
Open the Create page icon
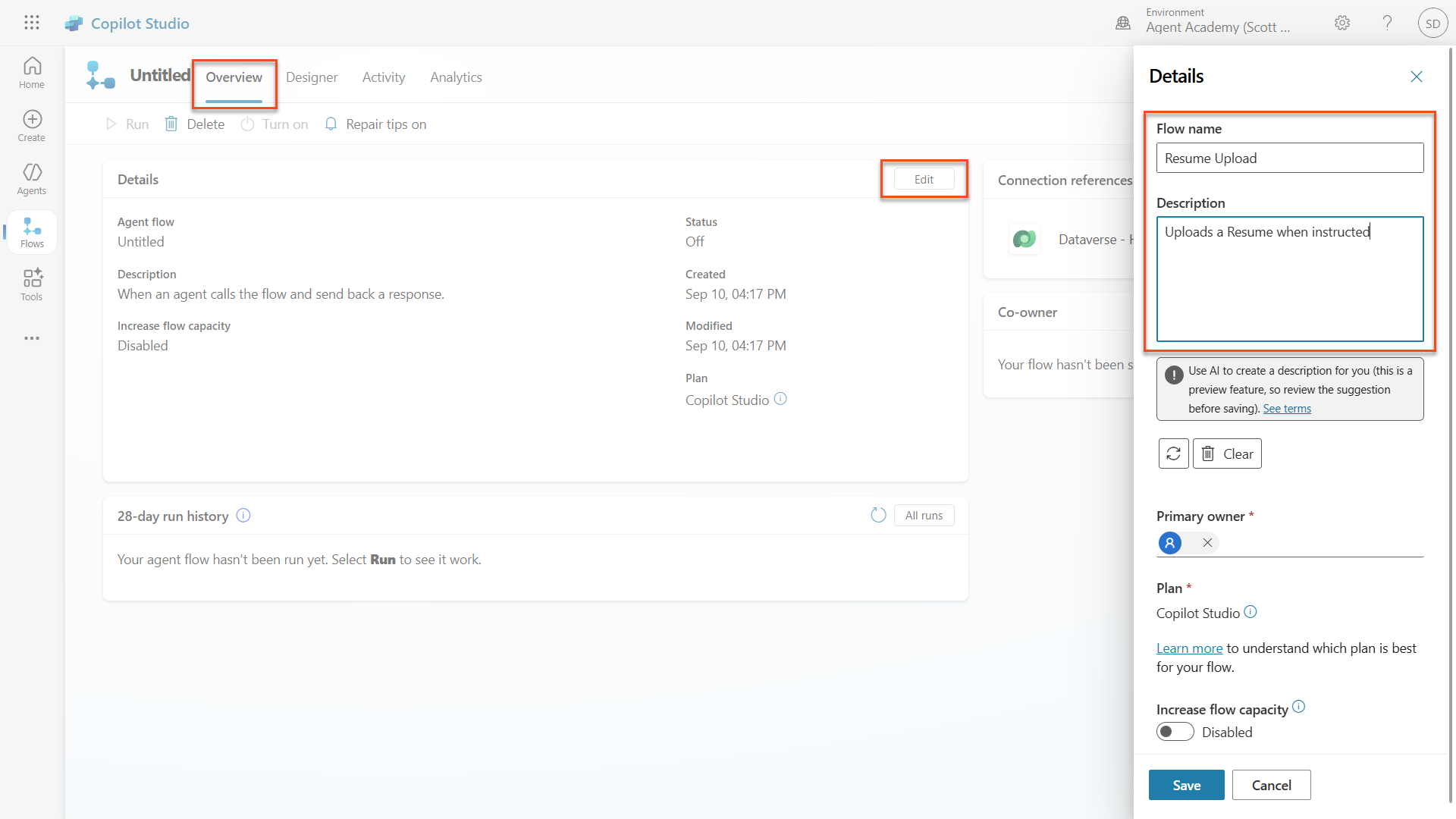[x=32, y=126]
